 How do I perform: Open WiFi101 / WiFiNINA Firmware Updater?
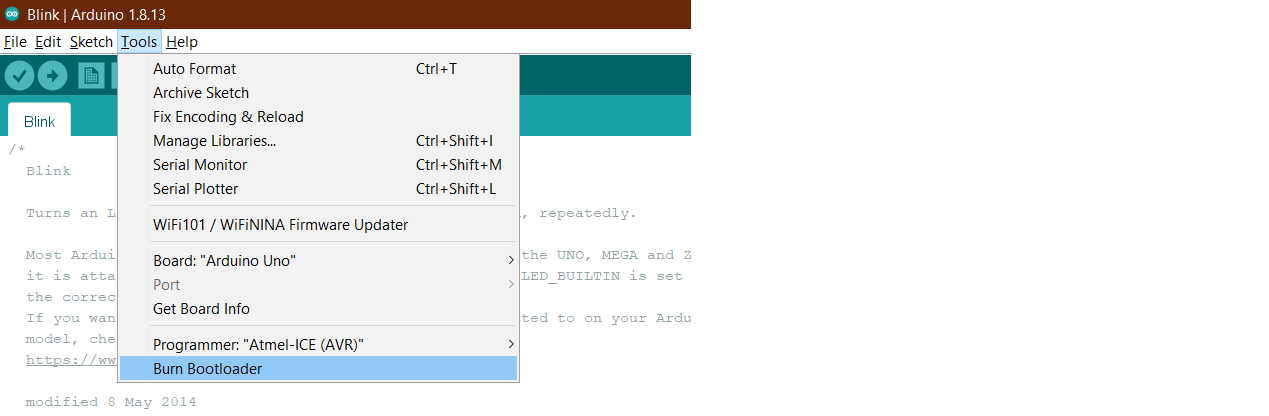point(318,225)
